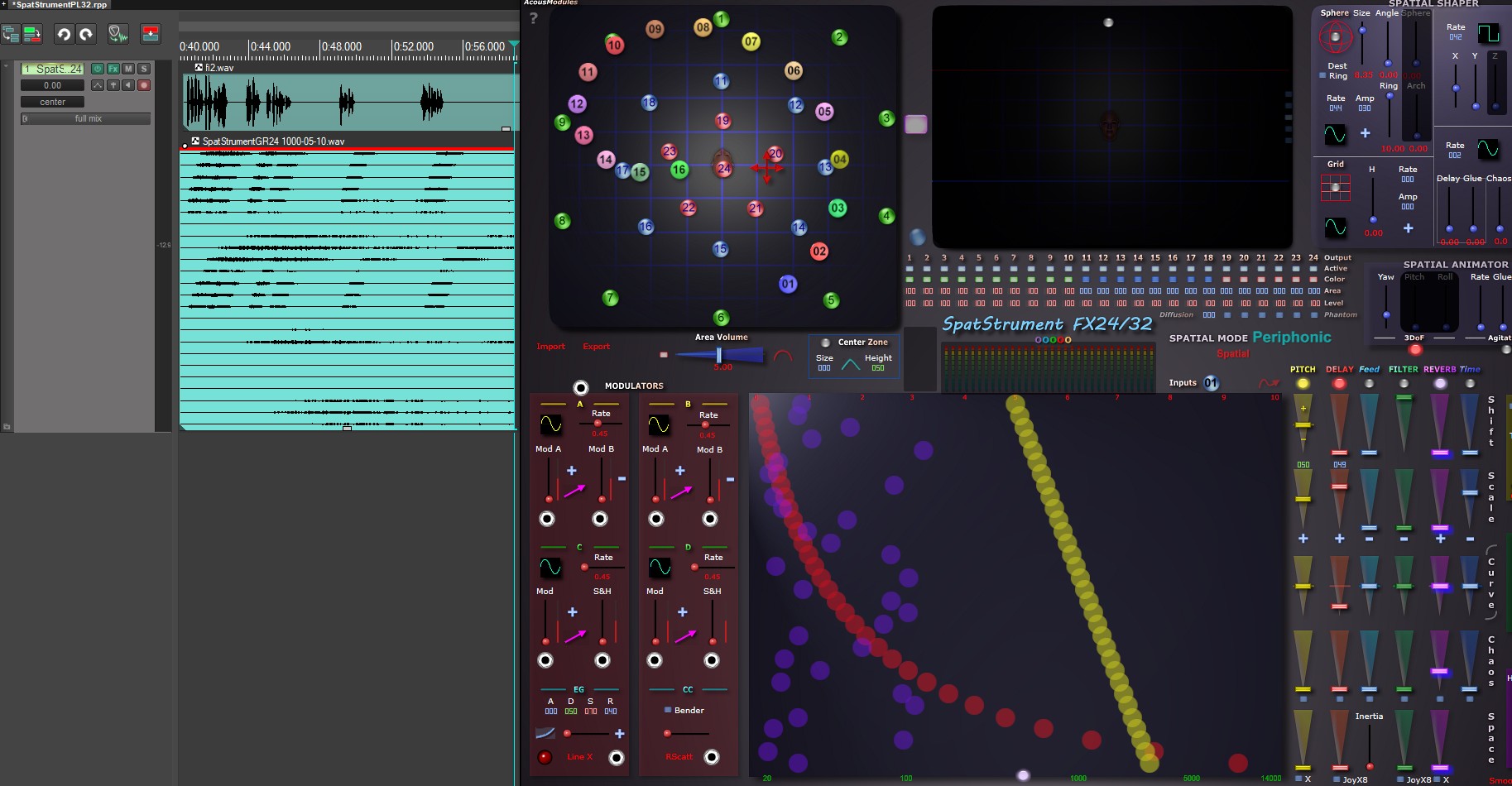Toggle the FILTER LED
This screenshot has width=1512, height=786.
click(x=1404, y=384)
